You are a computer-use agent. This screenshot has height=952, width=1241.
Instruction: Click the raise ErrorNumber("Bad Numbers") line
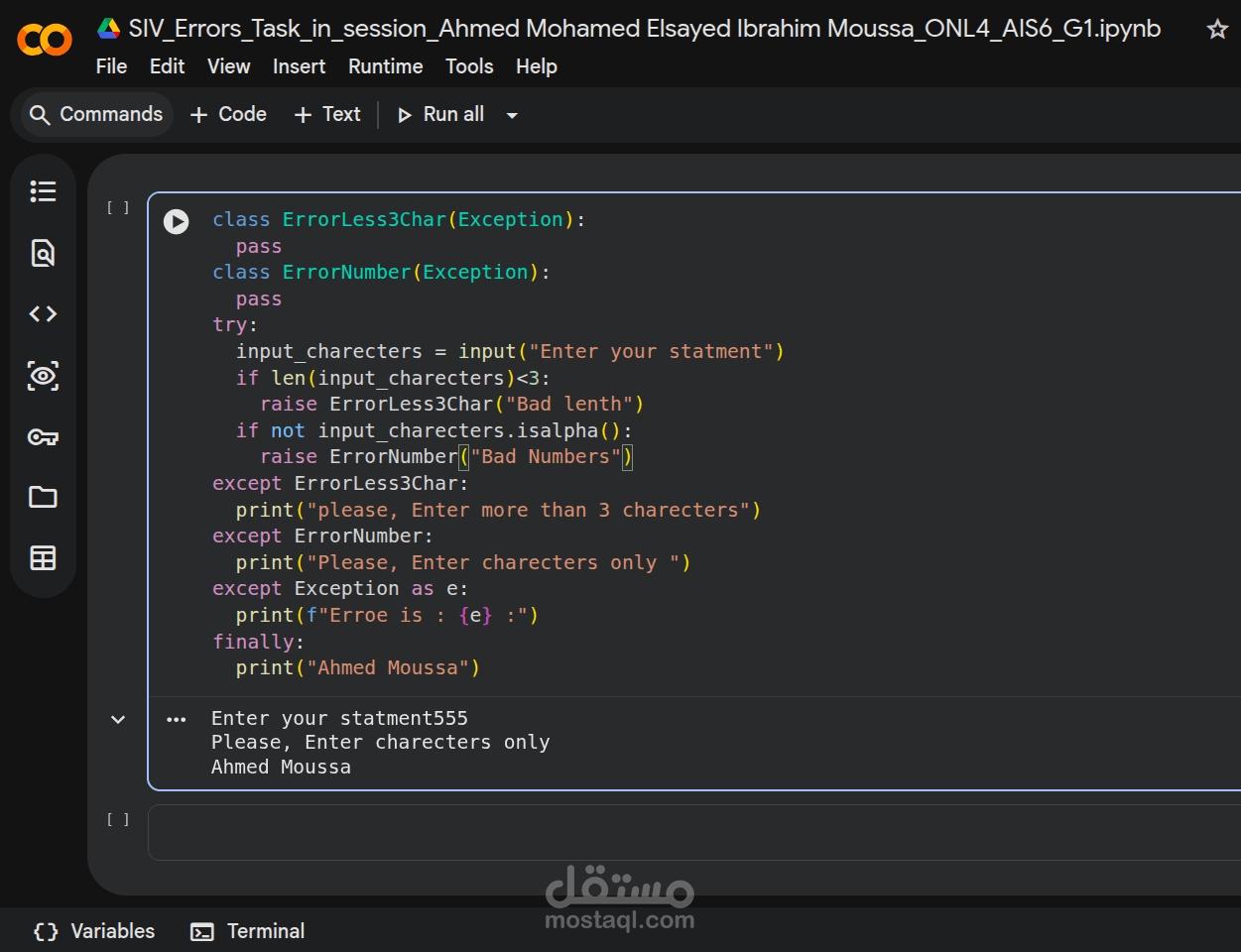(x=446, y=456)
